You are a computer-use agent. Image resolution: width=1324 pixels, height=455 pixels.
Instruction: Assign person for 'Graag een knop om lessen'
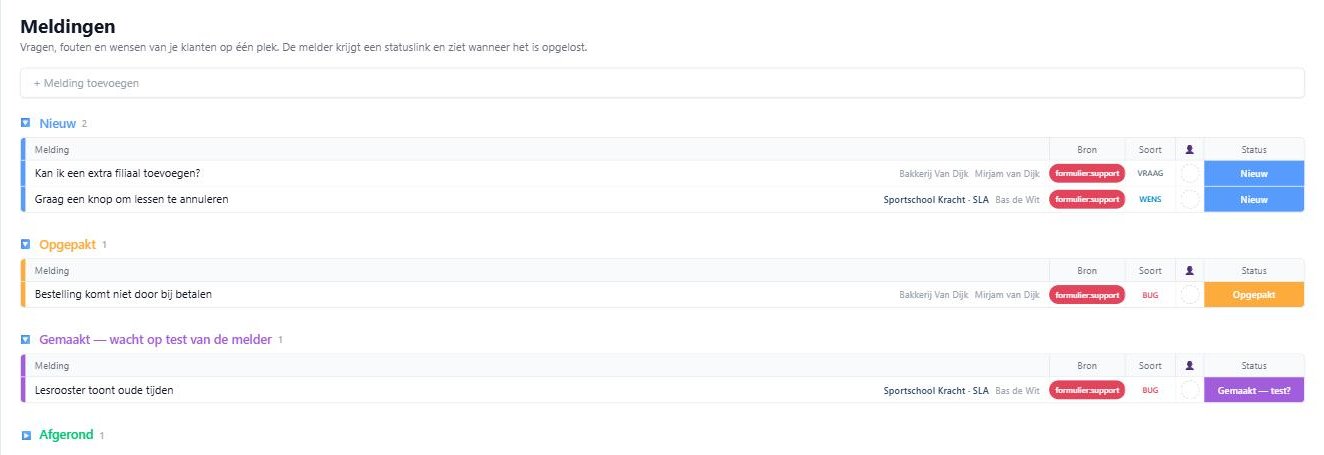coord(1189,199)
